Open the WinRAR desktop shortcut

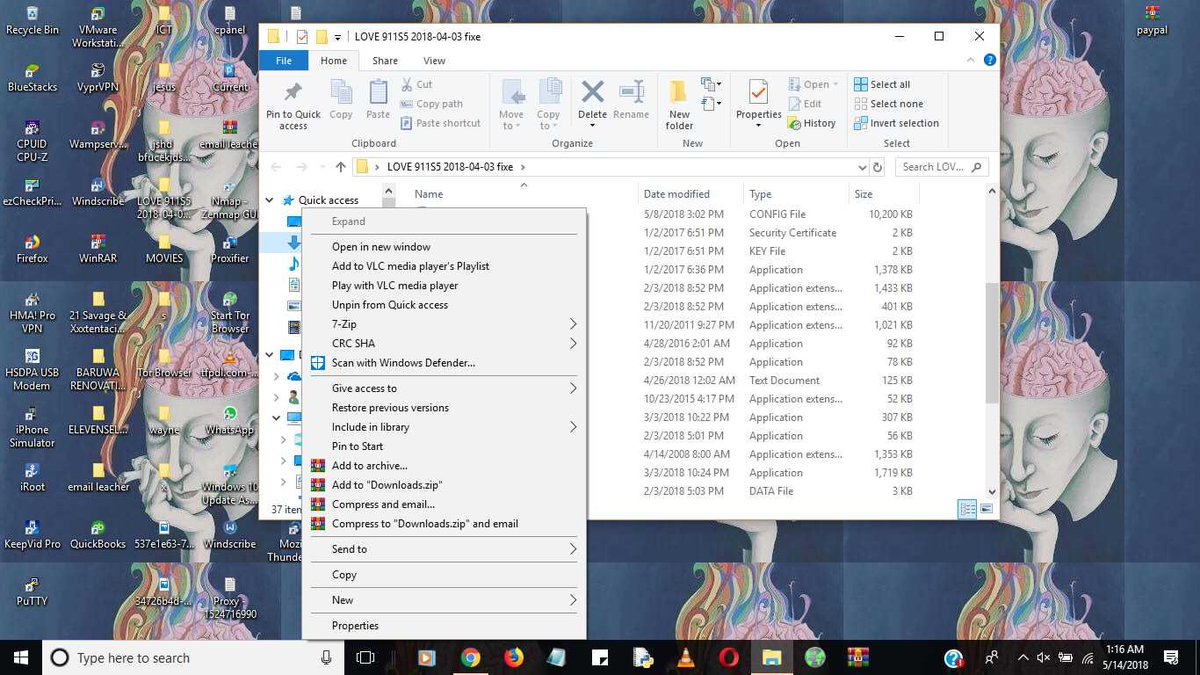(x=98, y=248)
